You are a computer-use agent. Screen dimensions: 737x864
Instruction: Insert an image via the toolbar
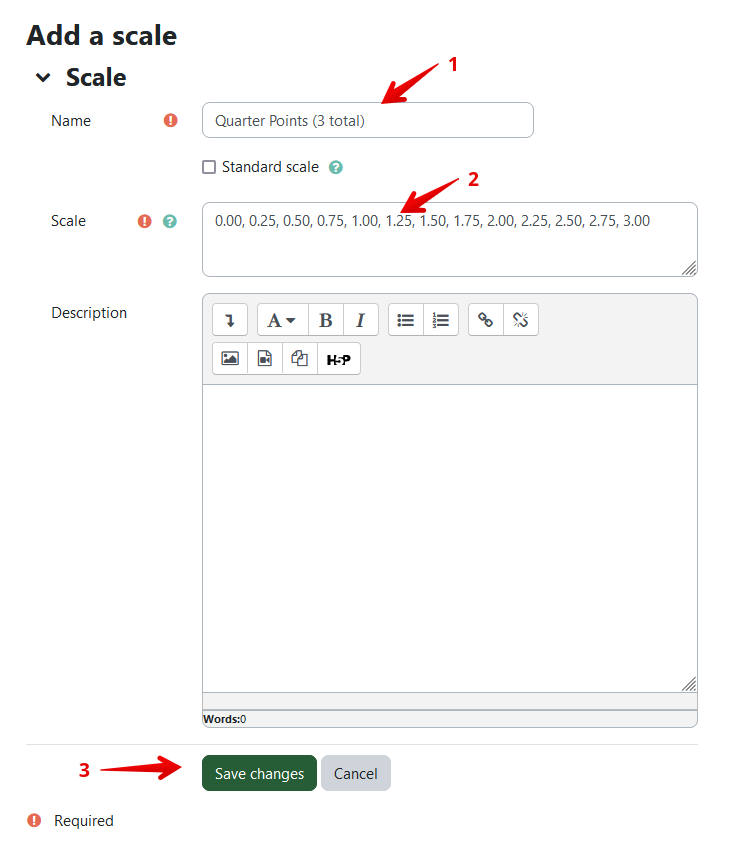tap(230, 359)
